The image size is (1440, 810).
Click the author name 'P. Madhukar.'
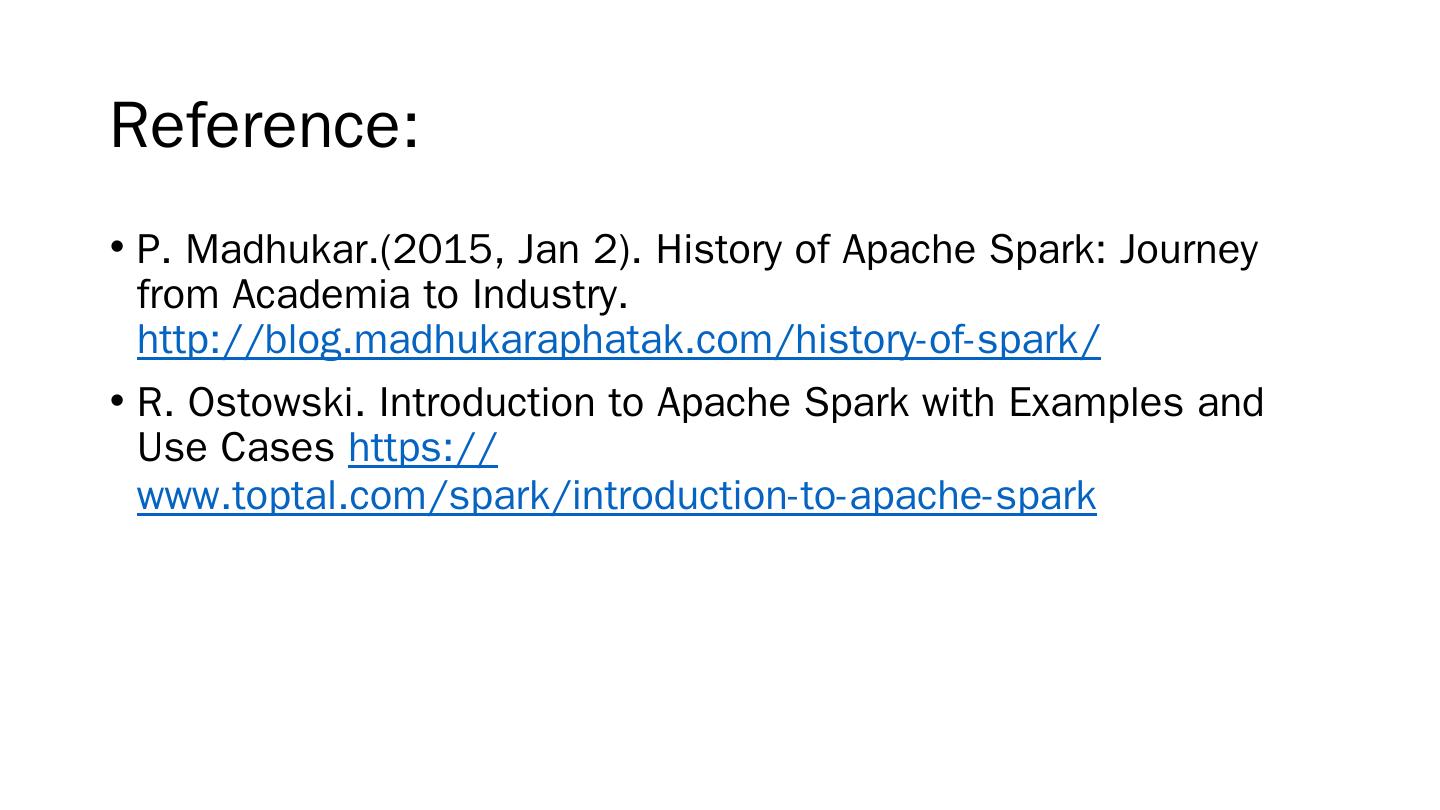pyautogui.click(x=258, y=250)
